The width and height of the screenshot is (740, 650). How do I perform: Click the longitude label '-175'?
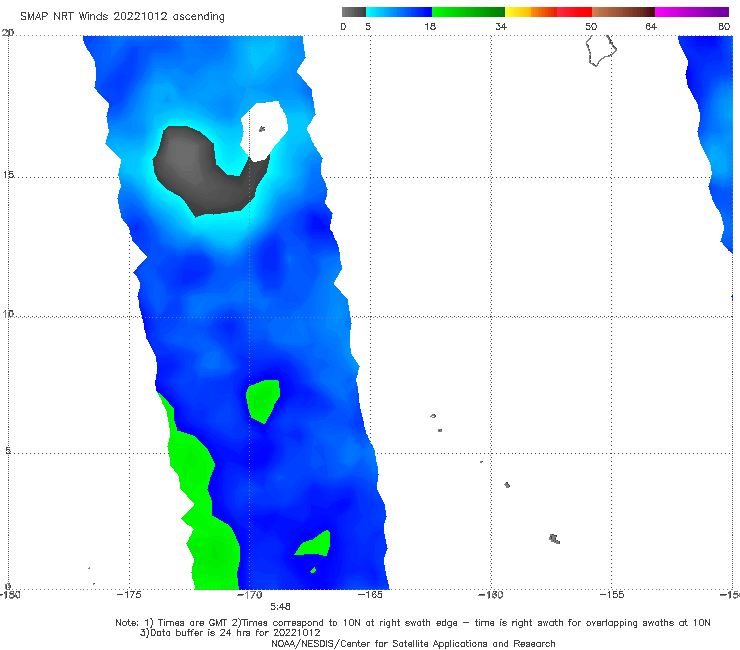point(129,595)
